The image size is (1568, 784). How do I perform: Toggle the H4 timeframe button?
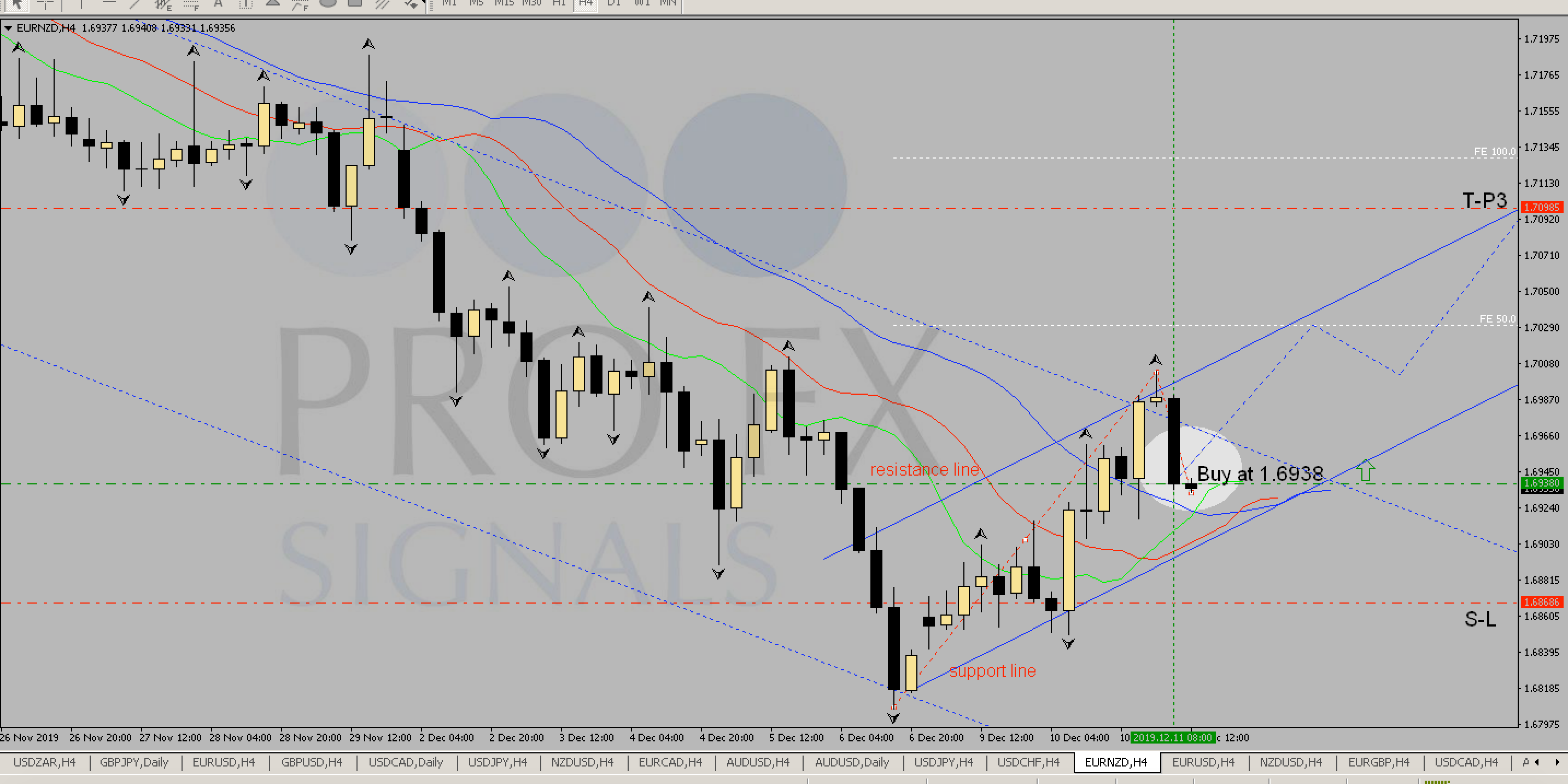[585, 4]
